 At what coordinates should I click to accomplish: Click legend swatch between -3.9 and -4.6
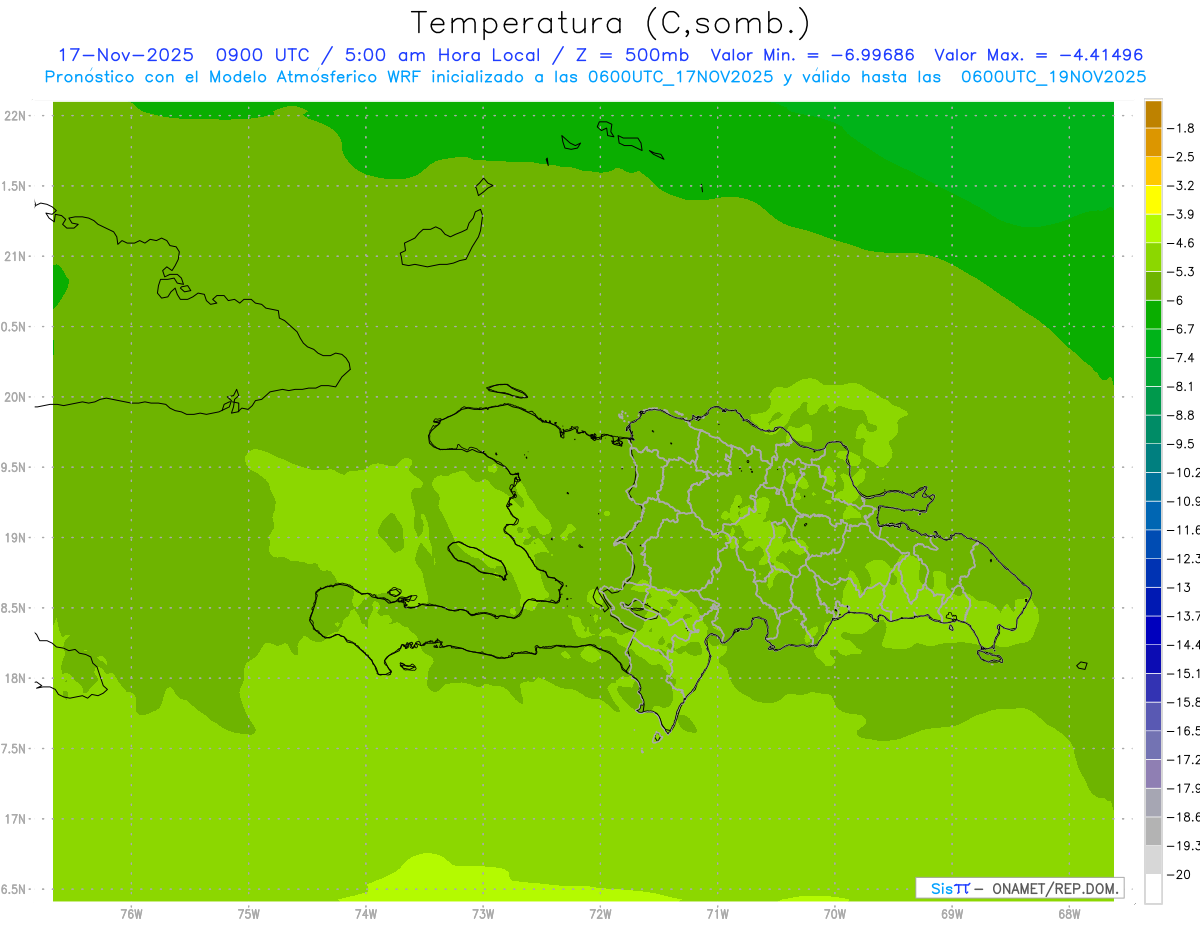(x=1153, y=228)
